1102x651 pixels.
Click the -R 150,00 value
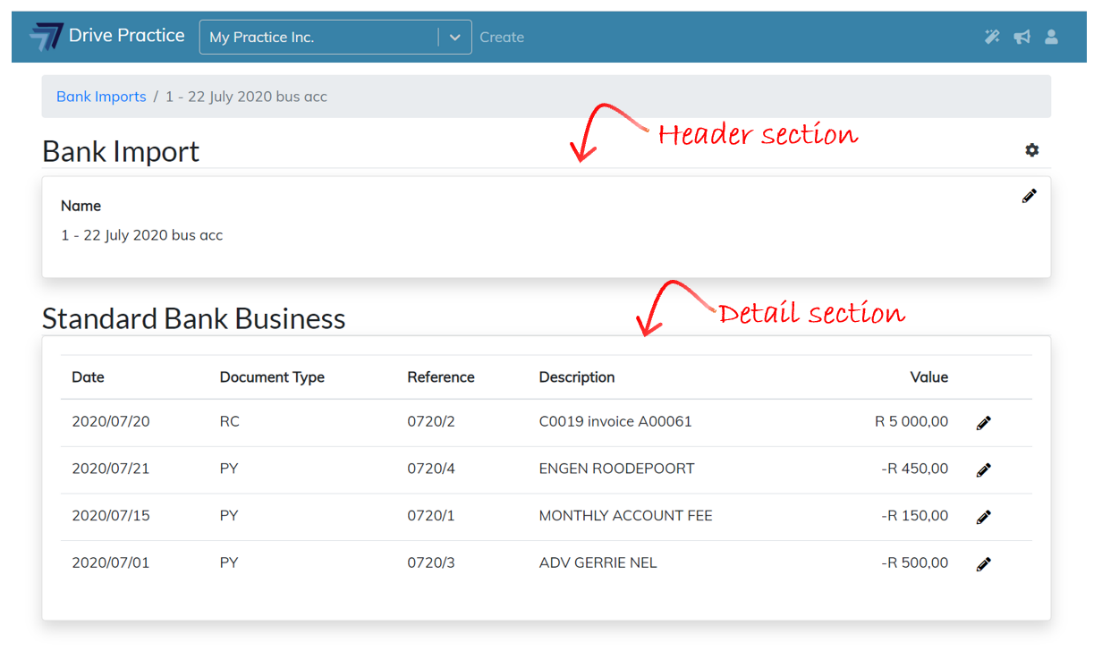point(914,515)
